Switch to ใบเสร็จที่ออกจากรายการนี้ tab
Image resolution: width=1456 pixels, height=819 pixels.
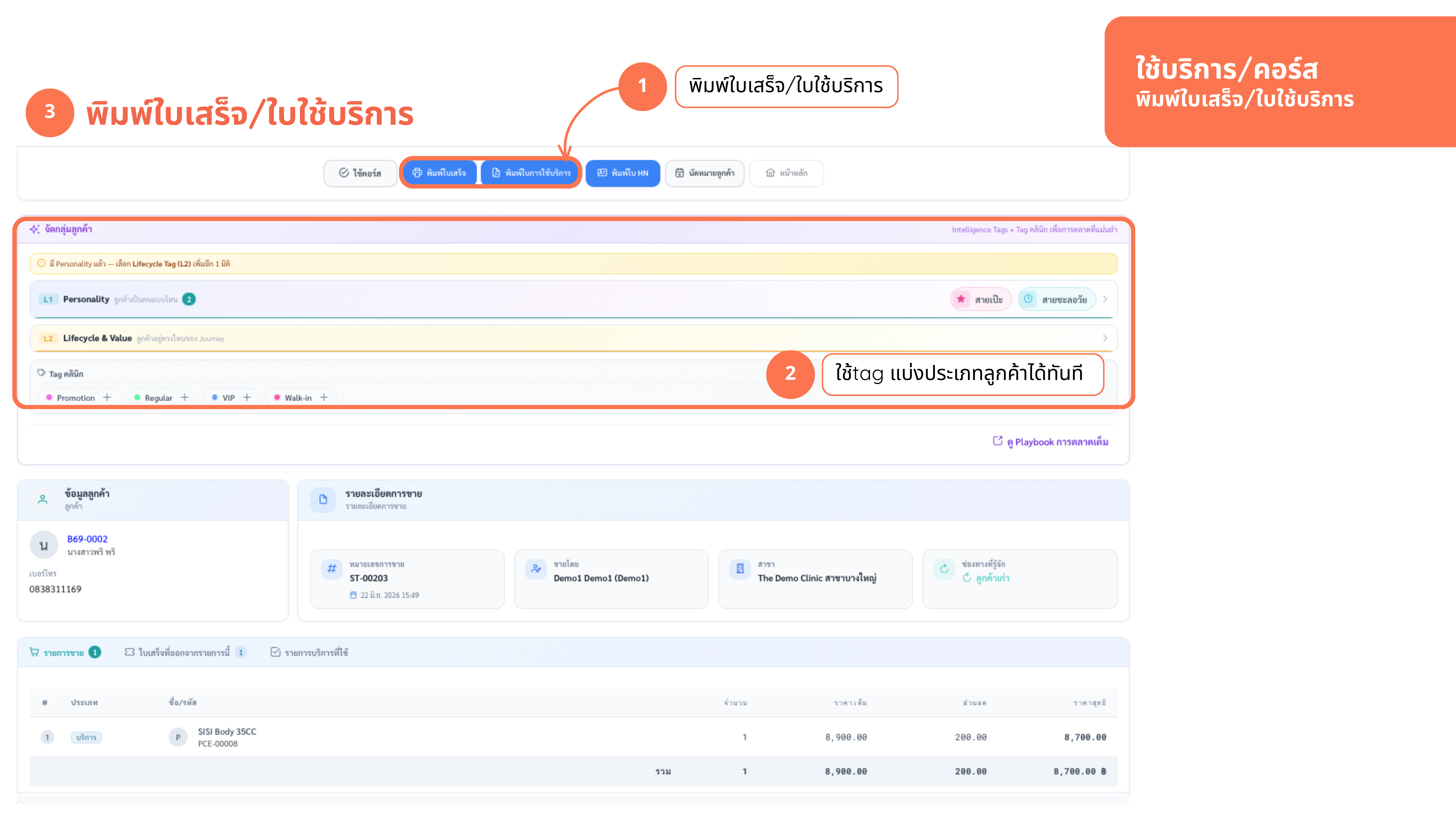(x=185, y=653)
